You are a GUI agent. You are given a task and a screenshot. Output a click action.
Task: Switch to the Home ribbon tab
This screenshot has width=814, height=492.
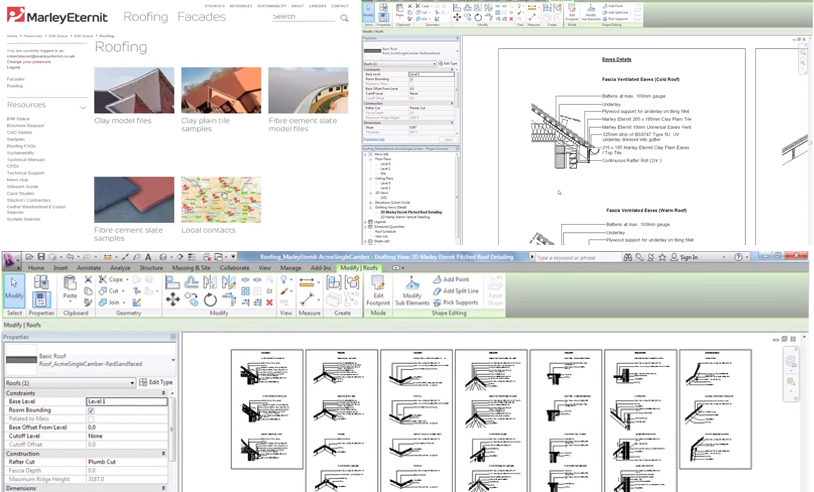coord(36,268)
